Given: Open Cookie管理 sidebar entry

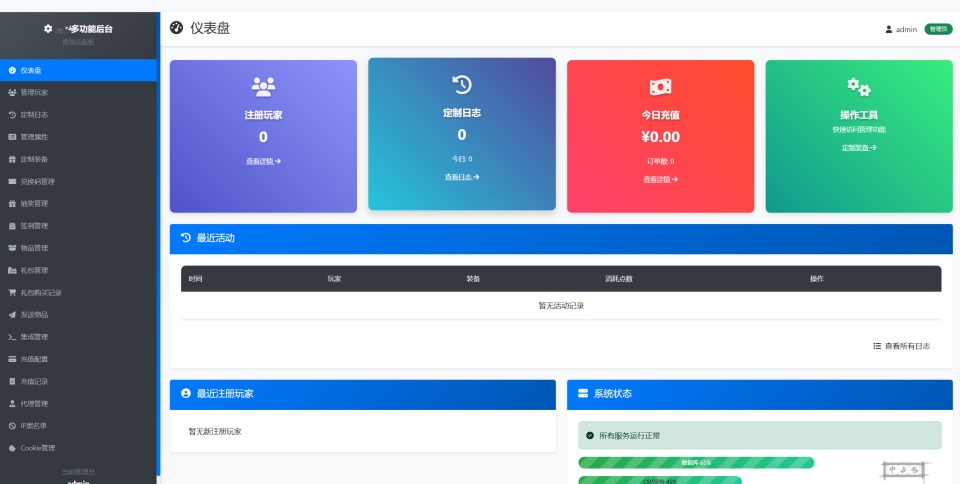Looking at the screenshot, I should 37,448.
